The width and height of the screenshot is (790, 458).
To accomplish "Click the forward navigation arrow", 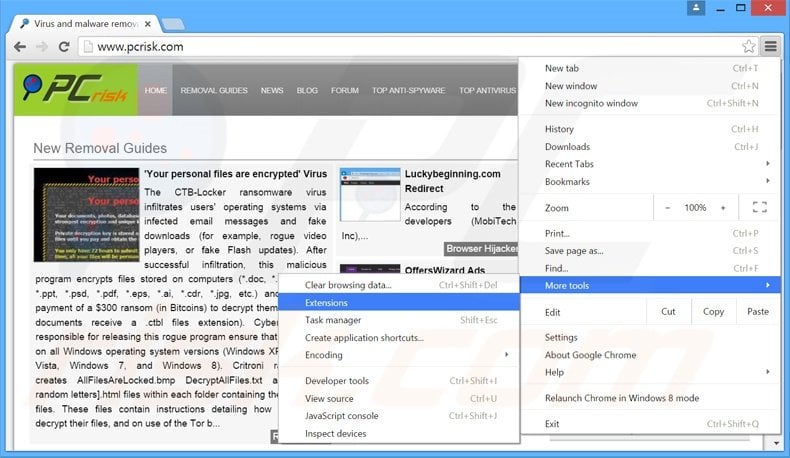I will [42, 47].
